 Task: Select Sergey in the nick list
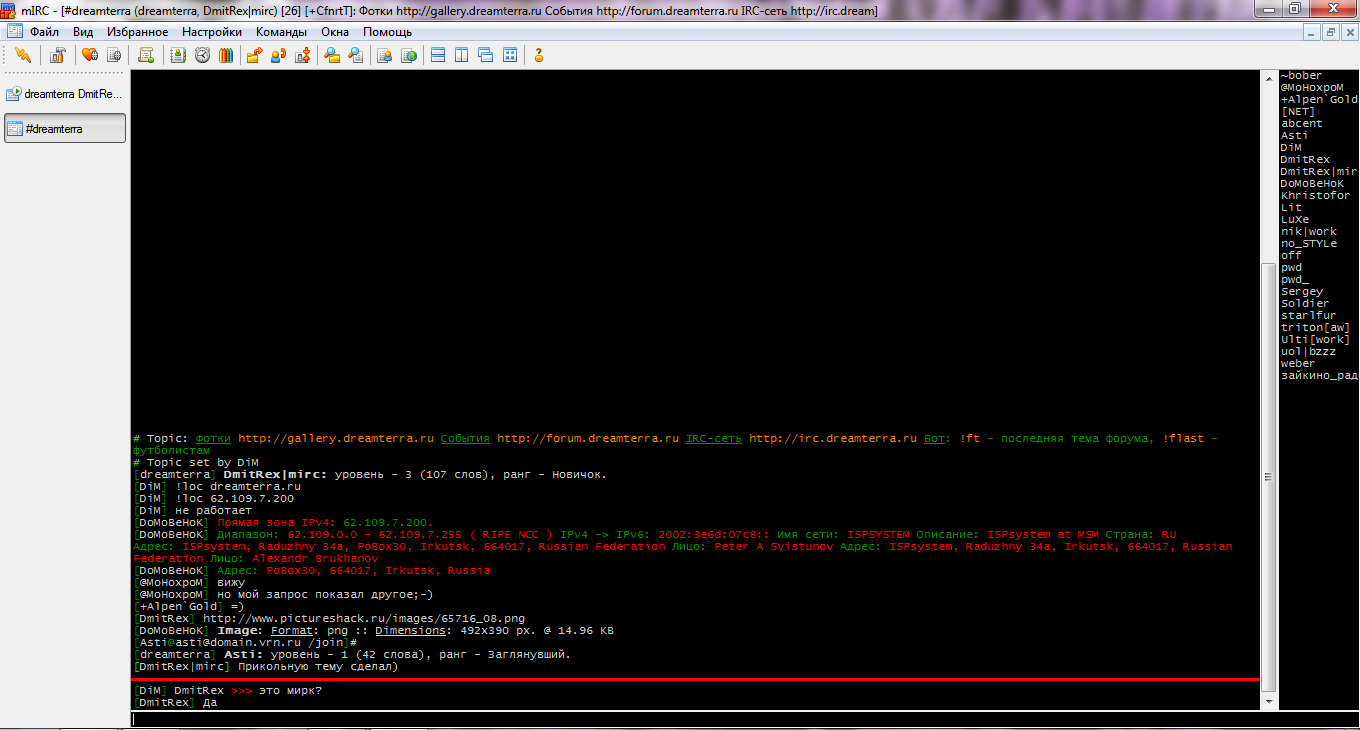(1301, 292)
